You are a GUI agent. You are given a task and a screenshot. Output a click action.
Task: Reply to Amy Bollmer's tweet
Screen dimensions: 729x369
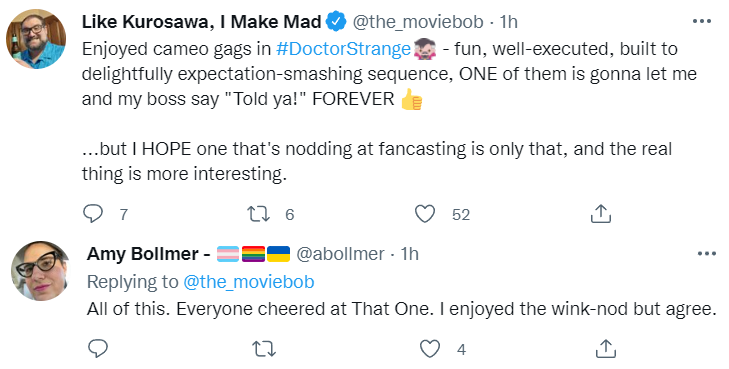(x=98, y=349)
